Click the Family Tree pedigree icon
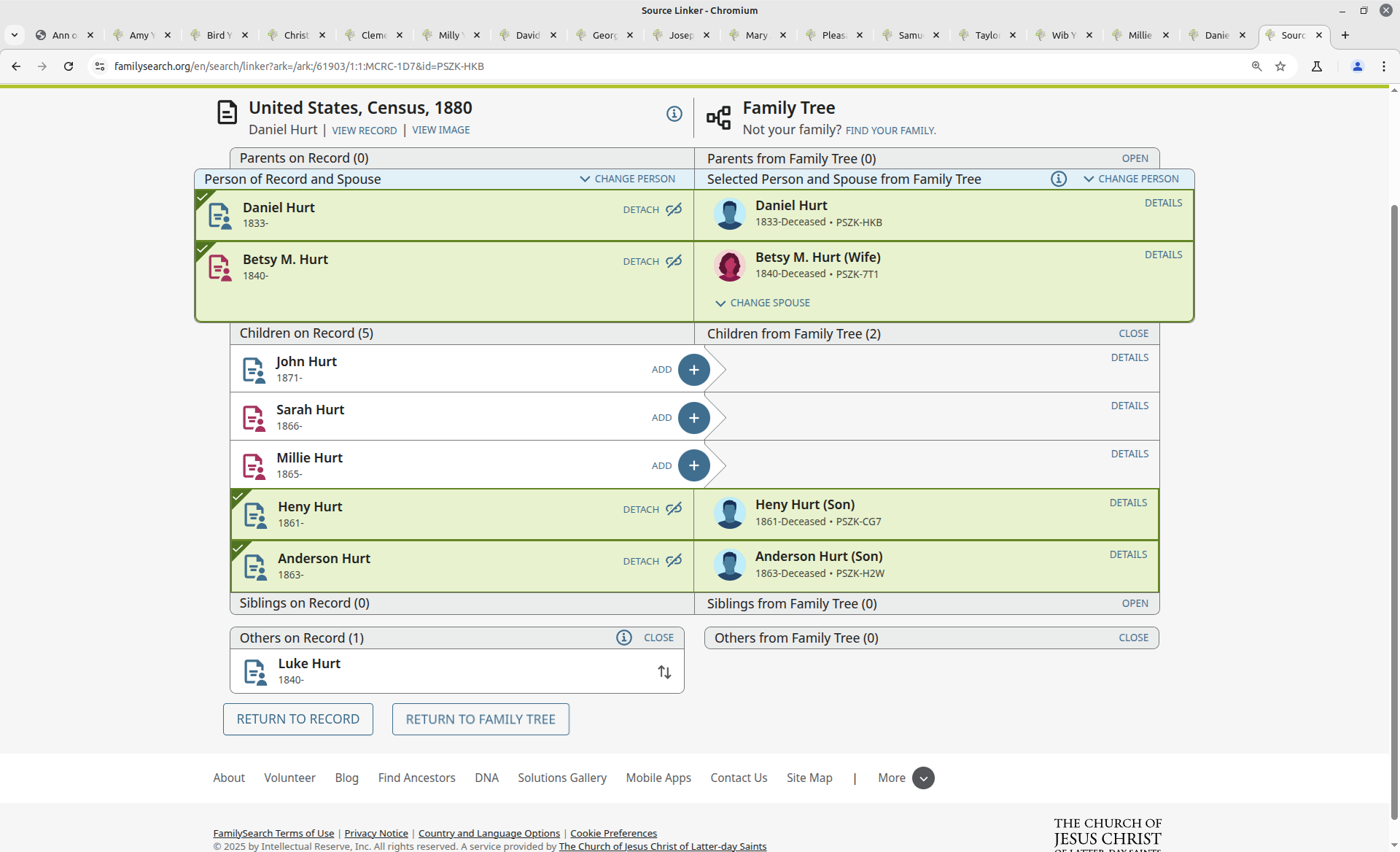1400x852 pixels. pos(719,117)
